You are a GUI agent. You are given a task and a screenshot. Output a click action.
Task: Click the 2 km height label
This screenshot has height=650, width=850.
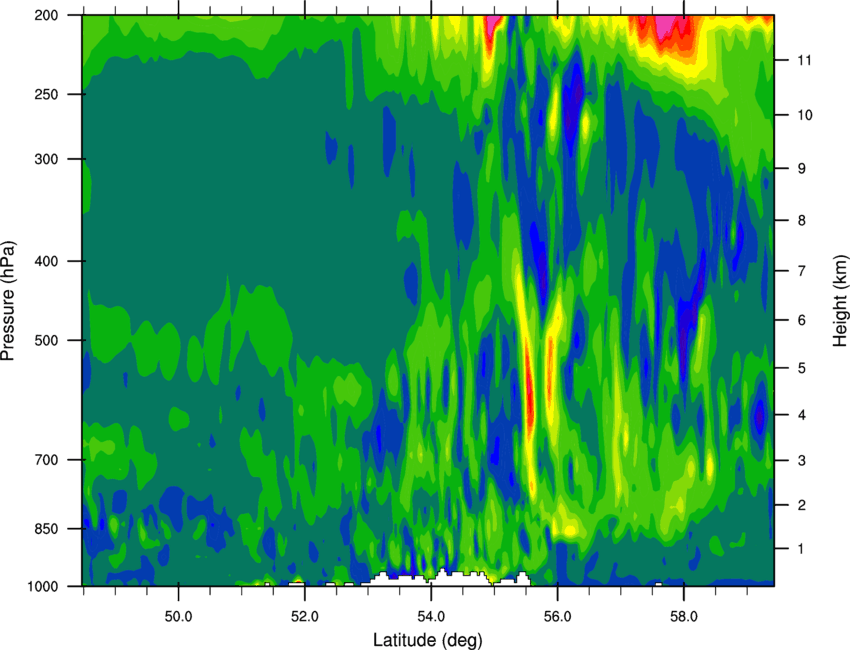coord(802,505)
